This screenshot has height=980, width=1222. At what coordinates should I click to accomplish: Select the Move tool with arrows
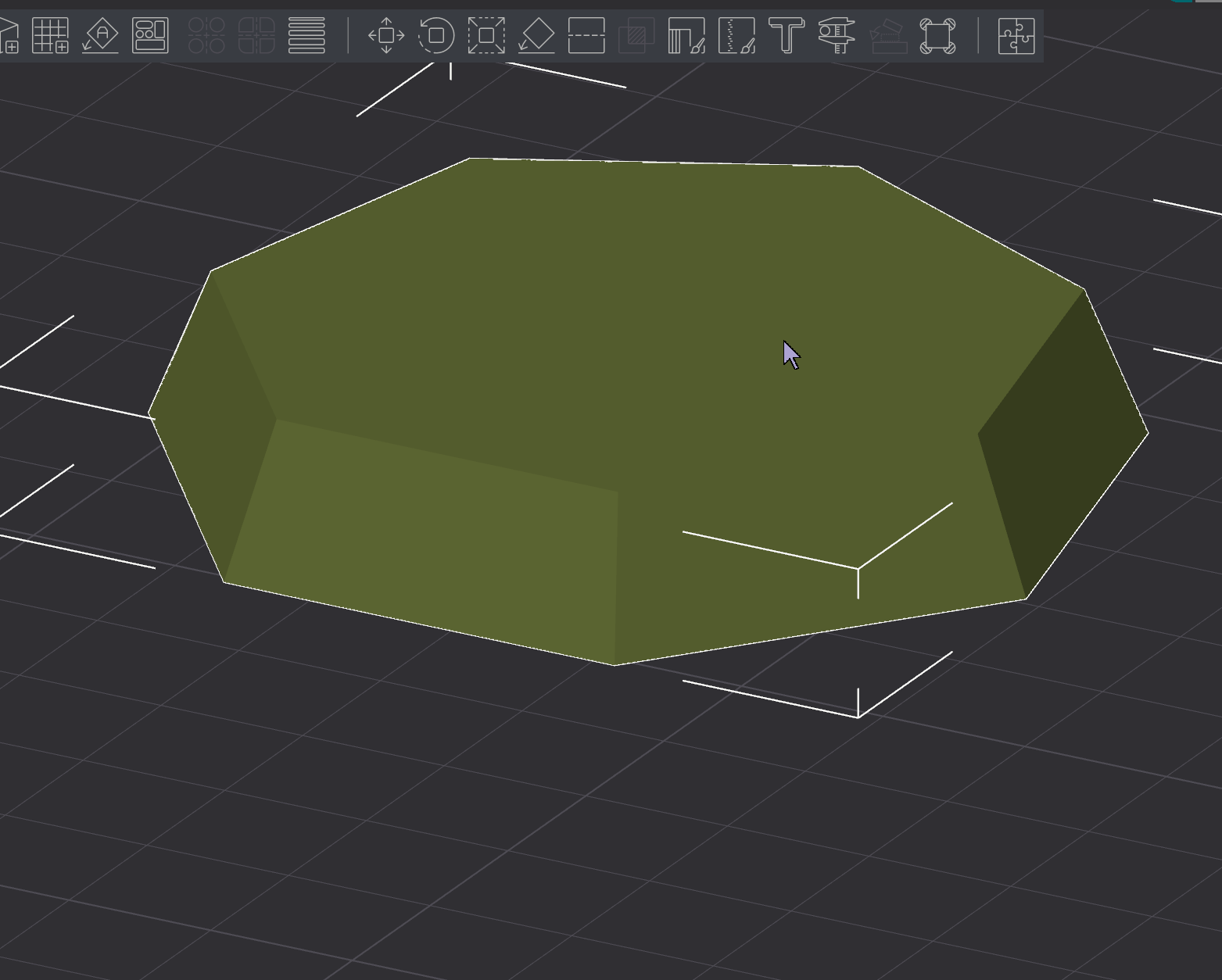click(x=386, y=36)
